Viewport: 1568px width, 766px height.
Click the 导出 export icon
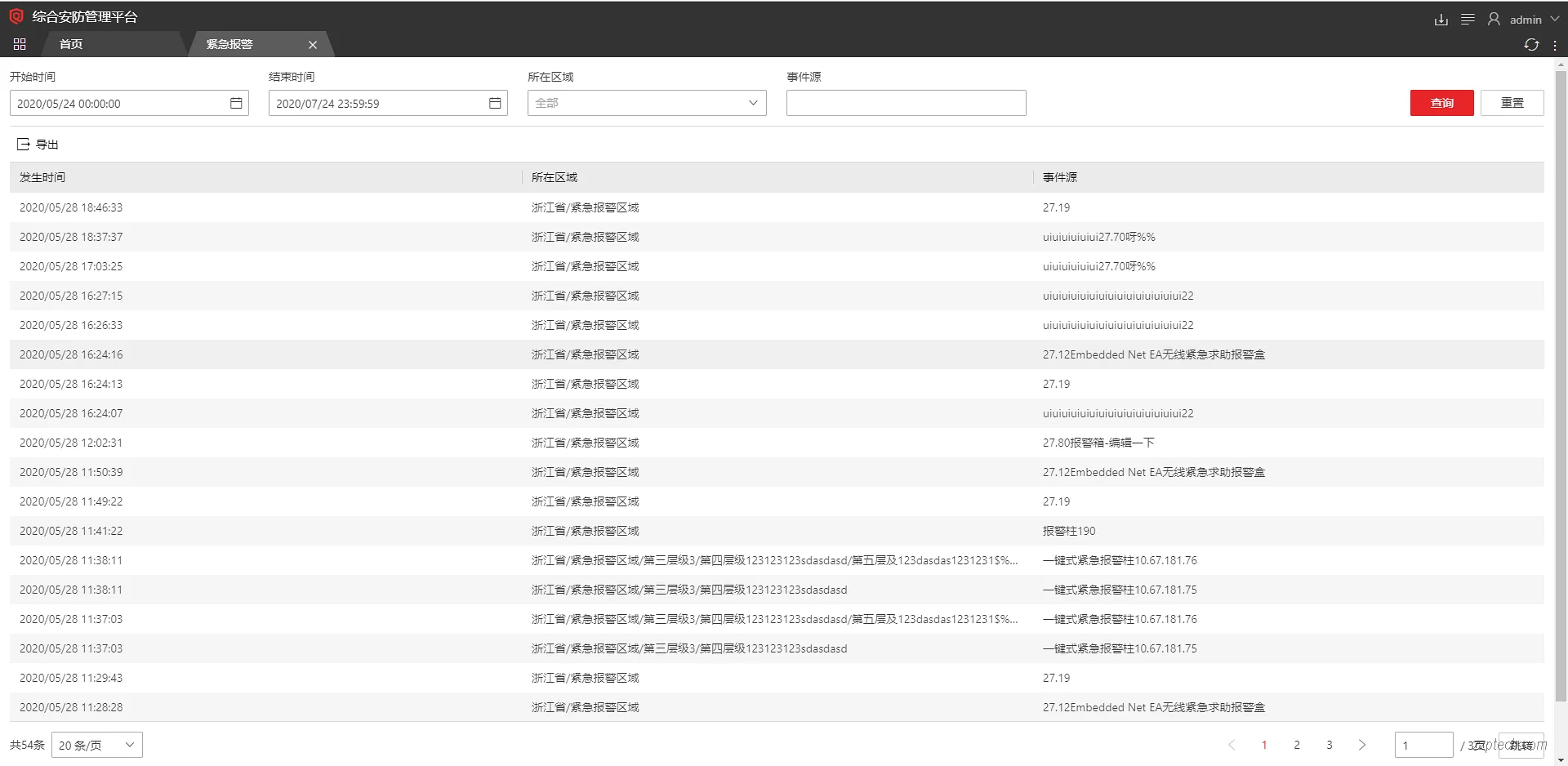(23, 144)
